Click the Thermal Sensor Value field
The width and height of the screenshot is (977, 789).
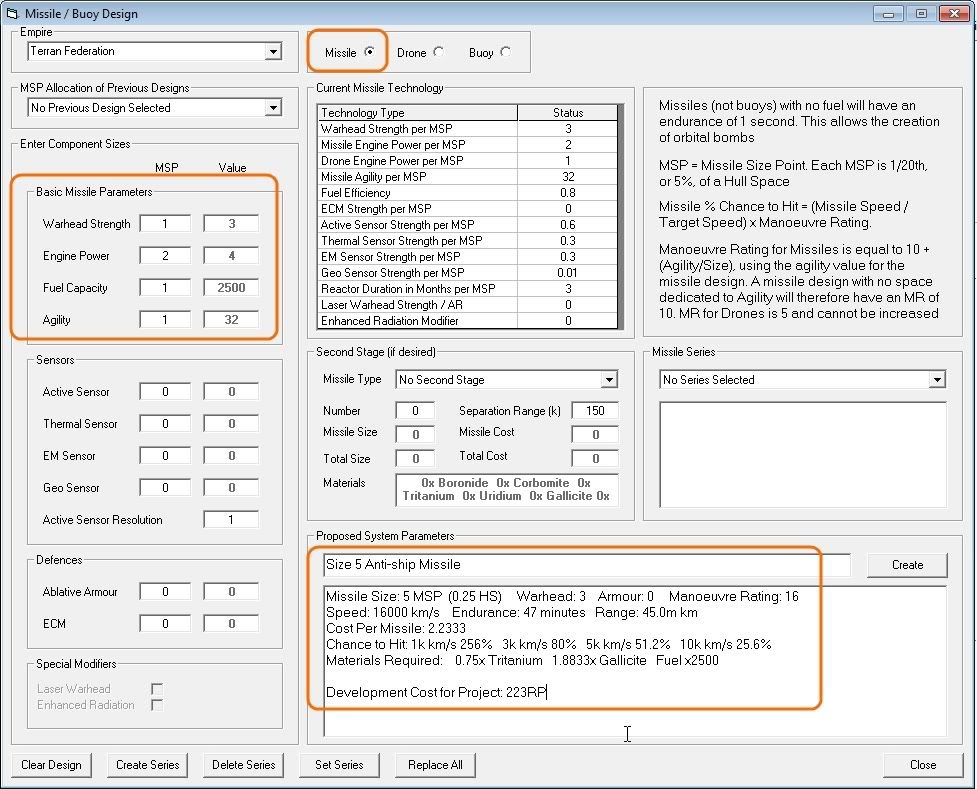231,424
